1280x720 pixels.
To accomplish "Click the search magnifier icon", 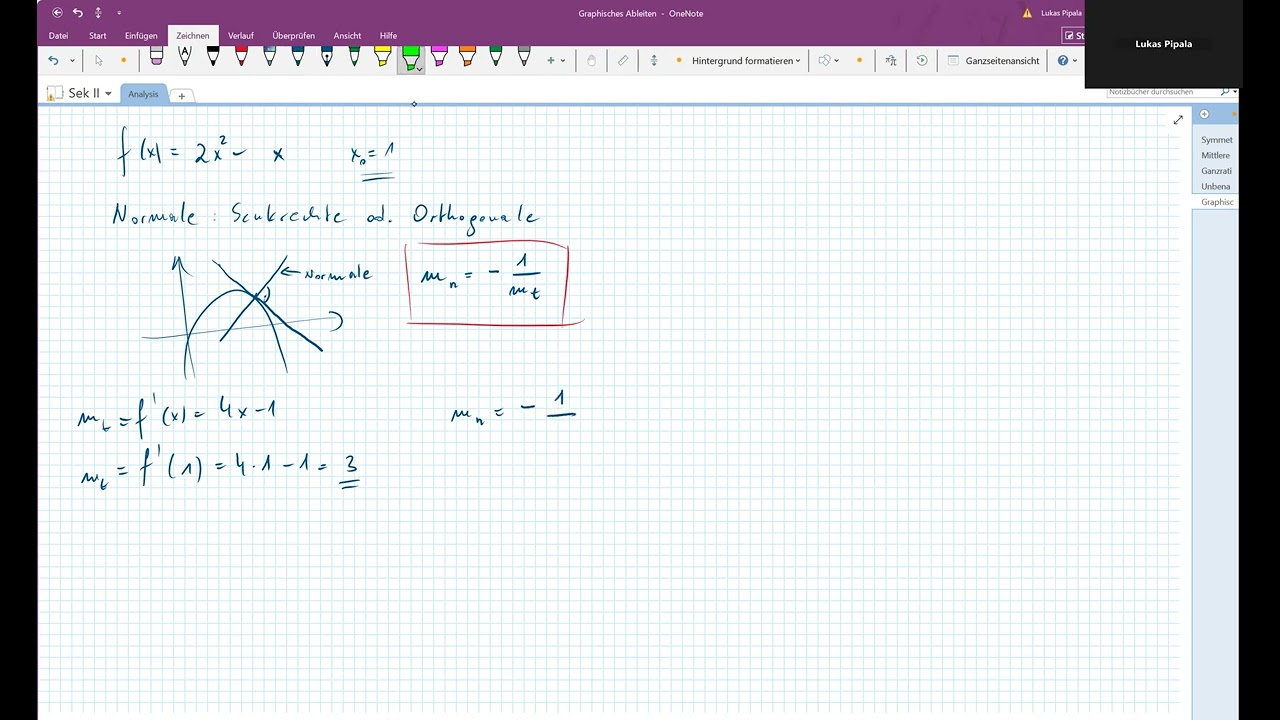I will pyautogui.click(x=1224, y=91).
